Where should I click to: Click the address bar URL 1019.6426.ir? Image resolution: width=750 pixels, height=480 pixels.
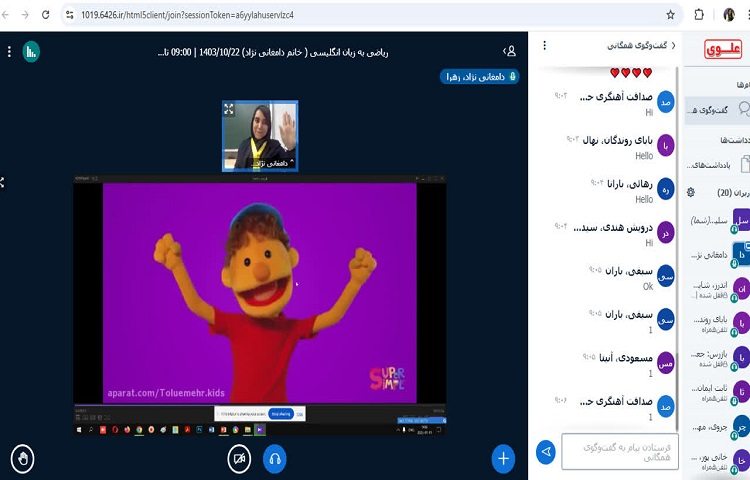[x=187, y=15]
